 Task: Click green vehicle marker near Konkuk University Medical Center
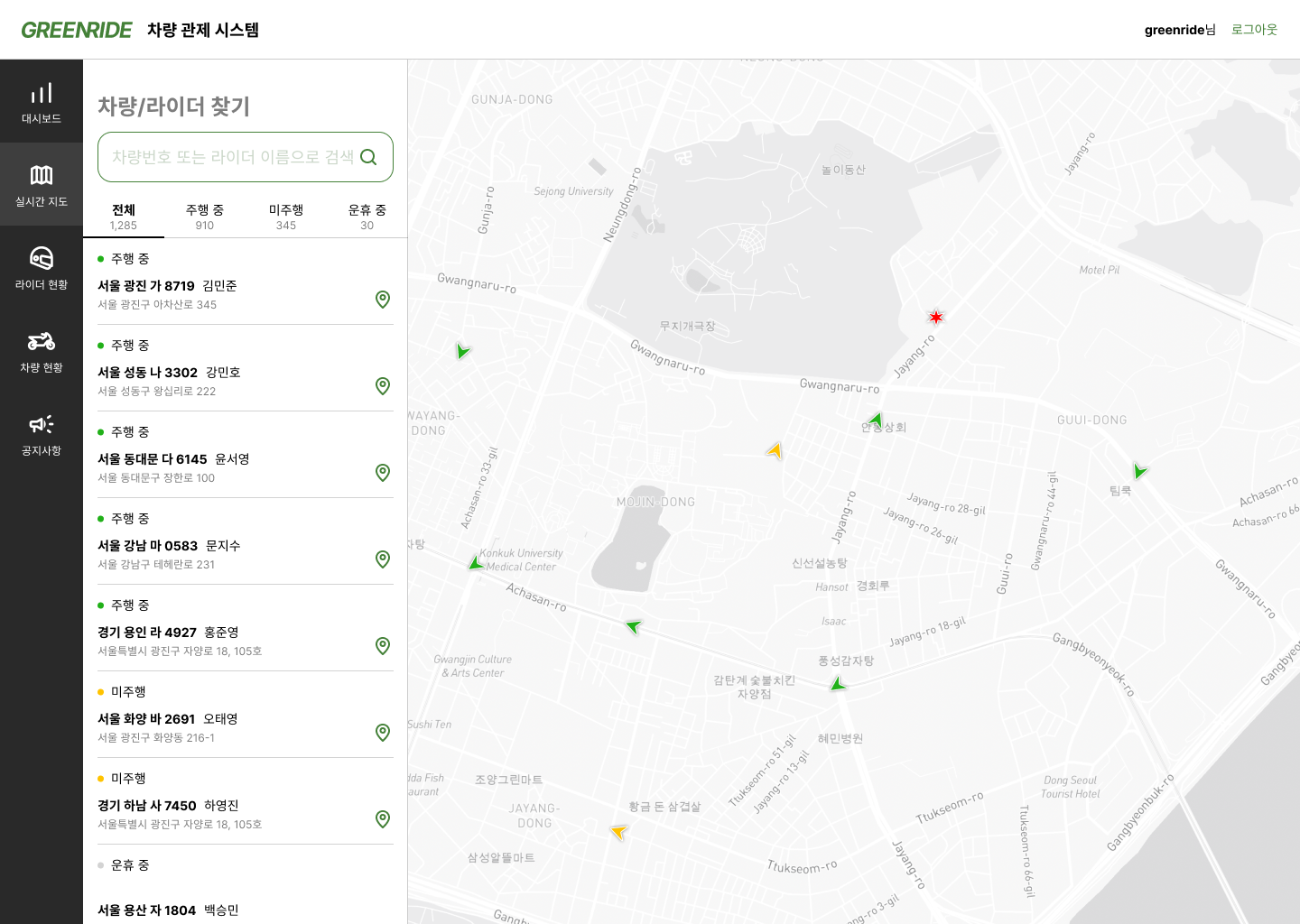pyautogui.click(x=476, y=563)
